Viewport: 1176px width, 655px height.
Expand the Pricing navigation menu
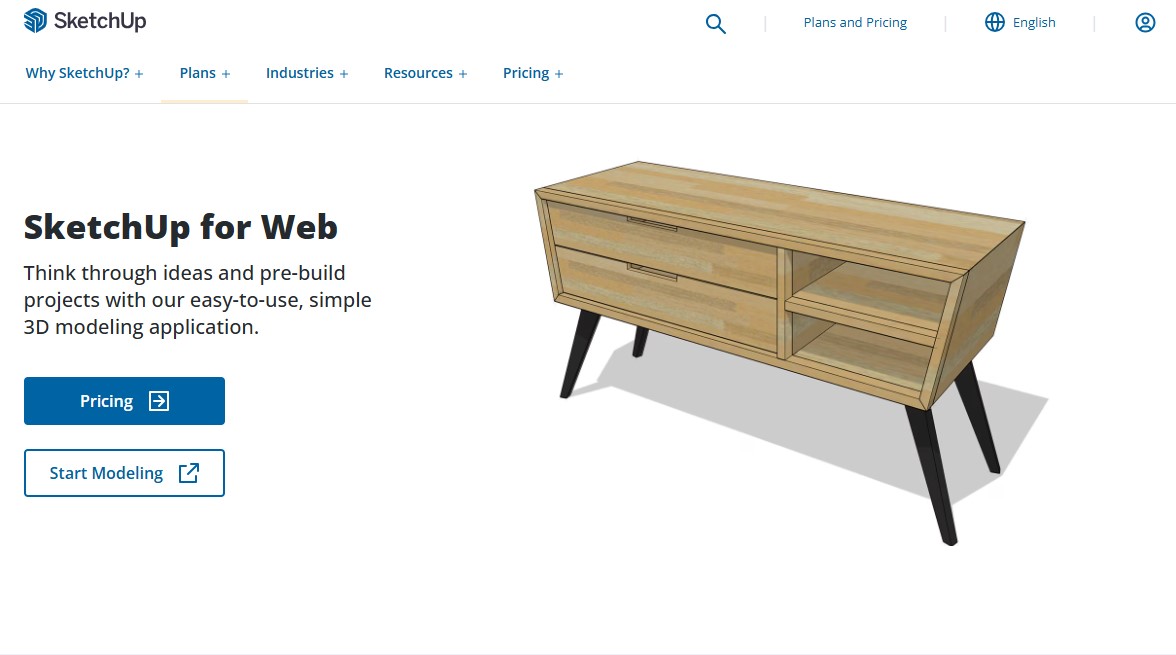[x=532, y=74]
